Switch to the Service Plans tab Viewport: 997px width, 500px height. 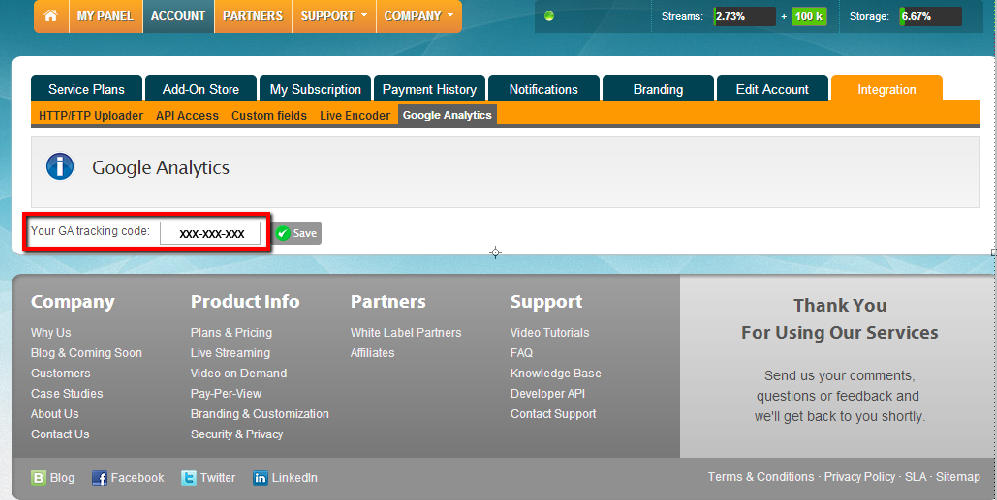pos(86,89)
